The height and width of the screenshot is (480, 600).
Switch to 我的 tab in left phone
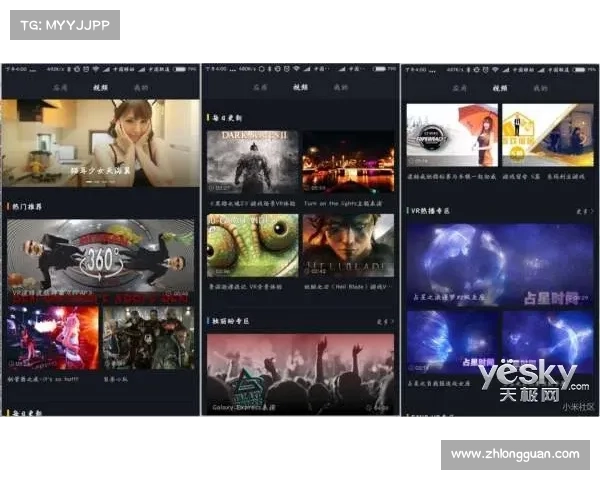click(140, 88)
